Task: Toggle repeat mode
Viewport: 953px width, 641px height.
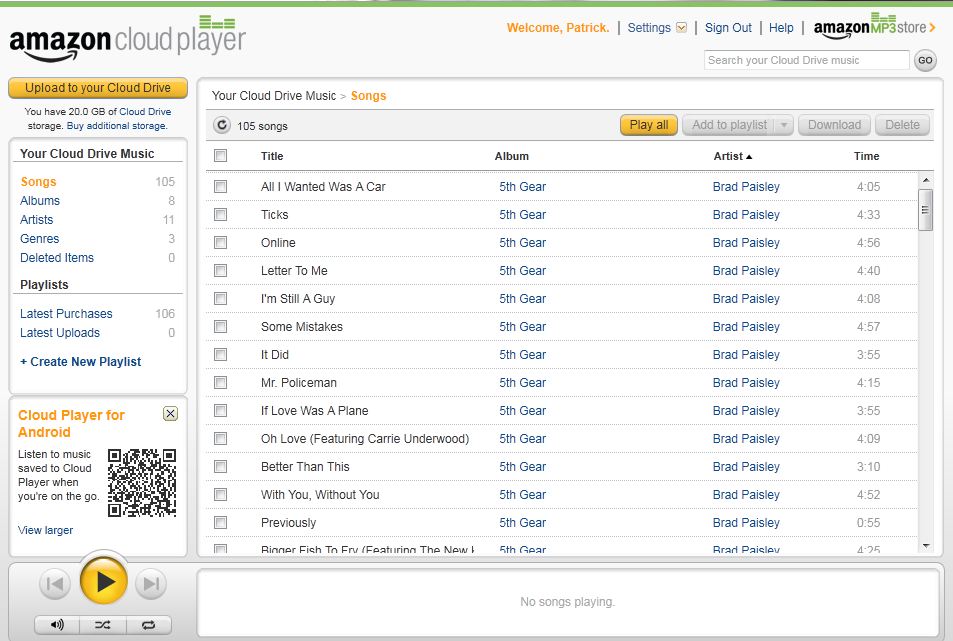Action: point(148,625)
